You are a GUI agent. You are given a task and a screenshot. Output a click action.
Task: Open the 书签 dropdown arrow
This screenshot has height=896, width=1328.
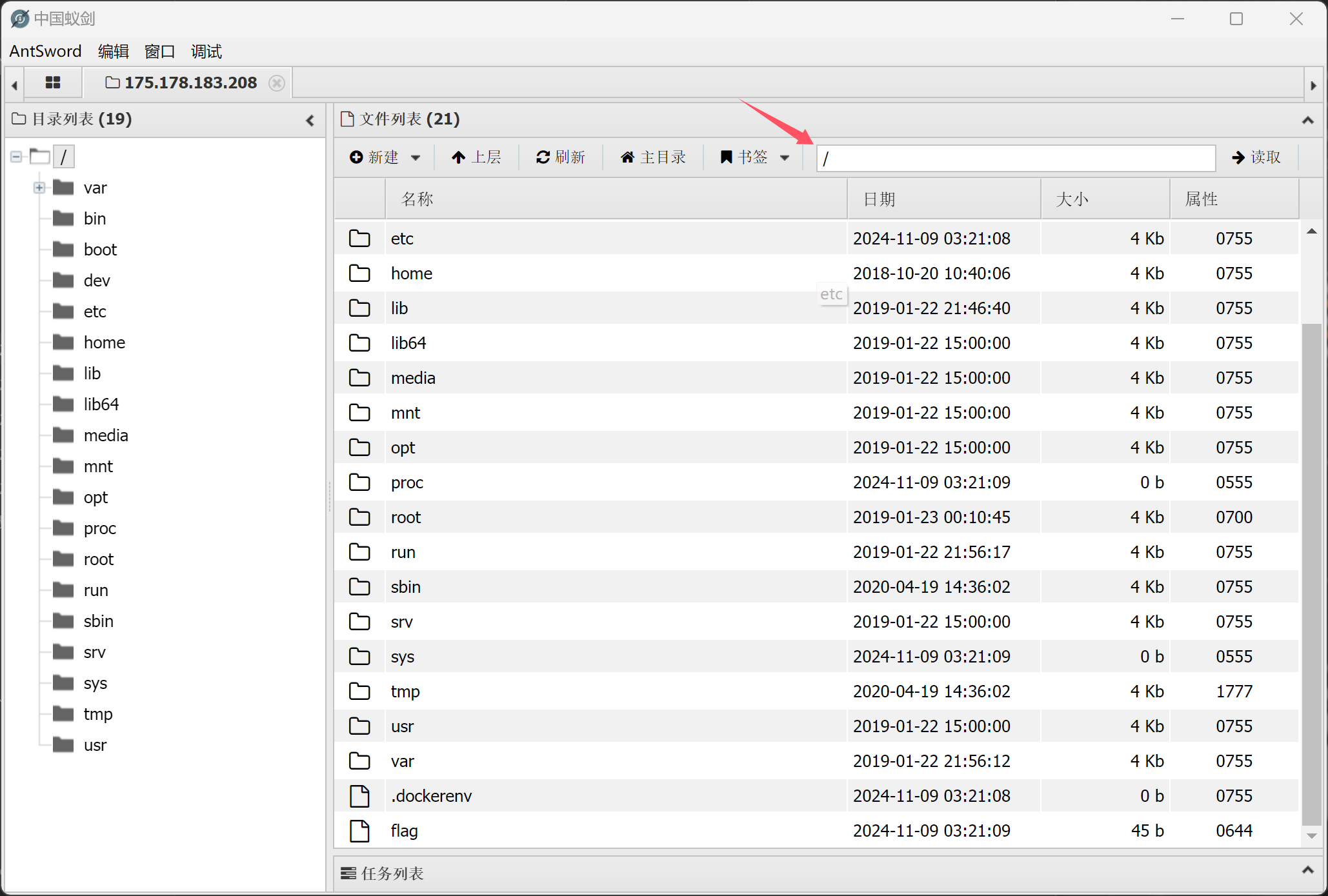[785, 157]
